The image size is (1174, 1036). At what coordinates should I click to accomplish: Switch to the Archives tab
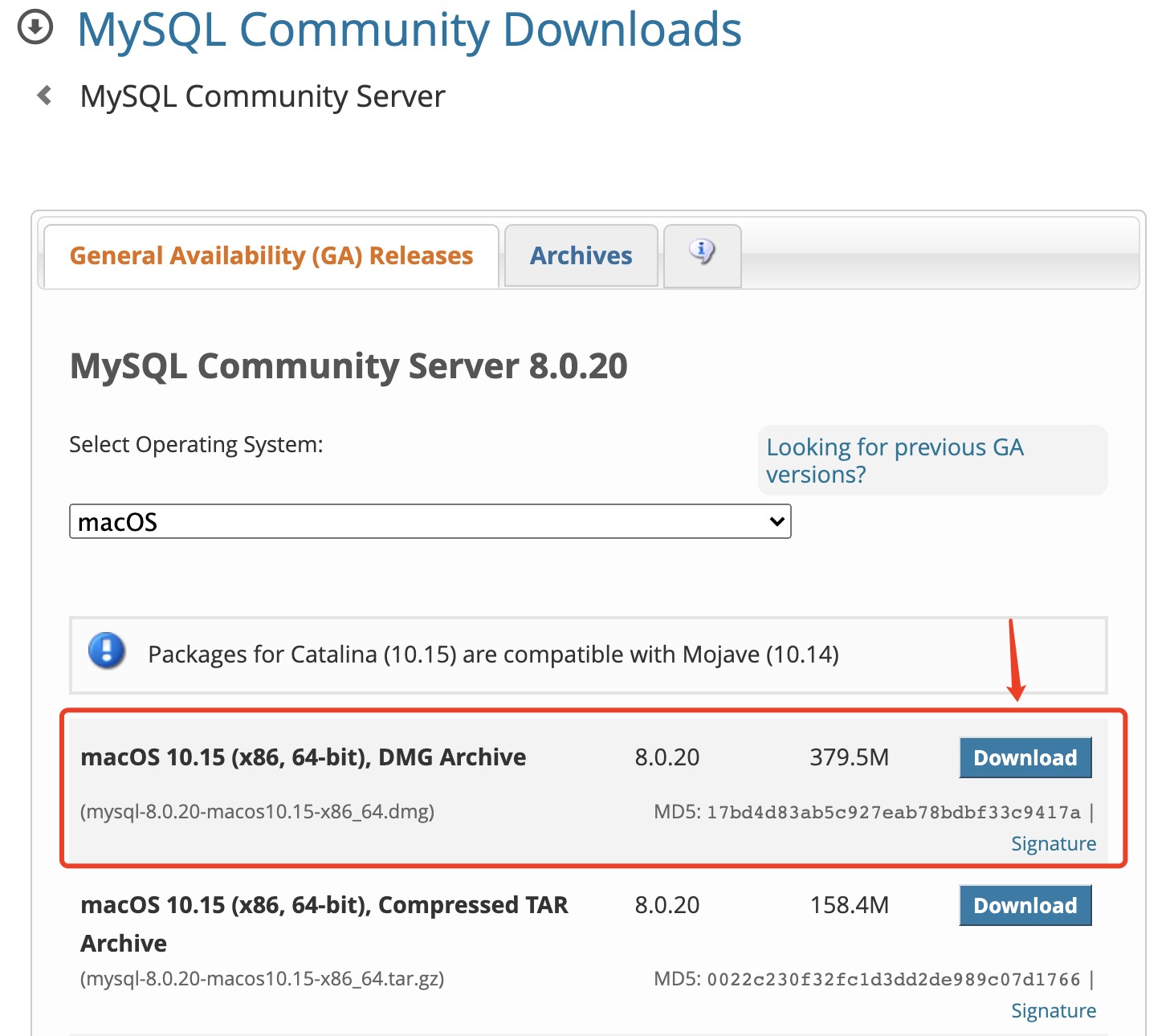tap(581, 255)
